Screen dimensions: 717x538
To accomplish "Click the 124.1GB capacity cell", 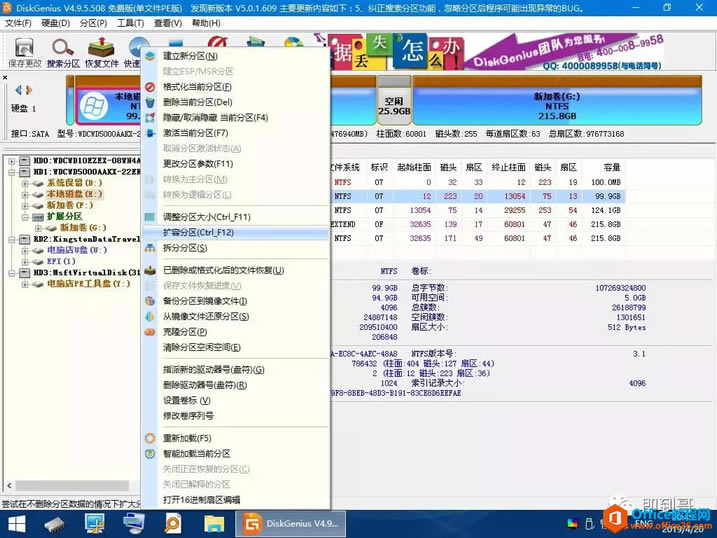I will (x=605, y=210).
